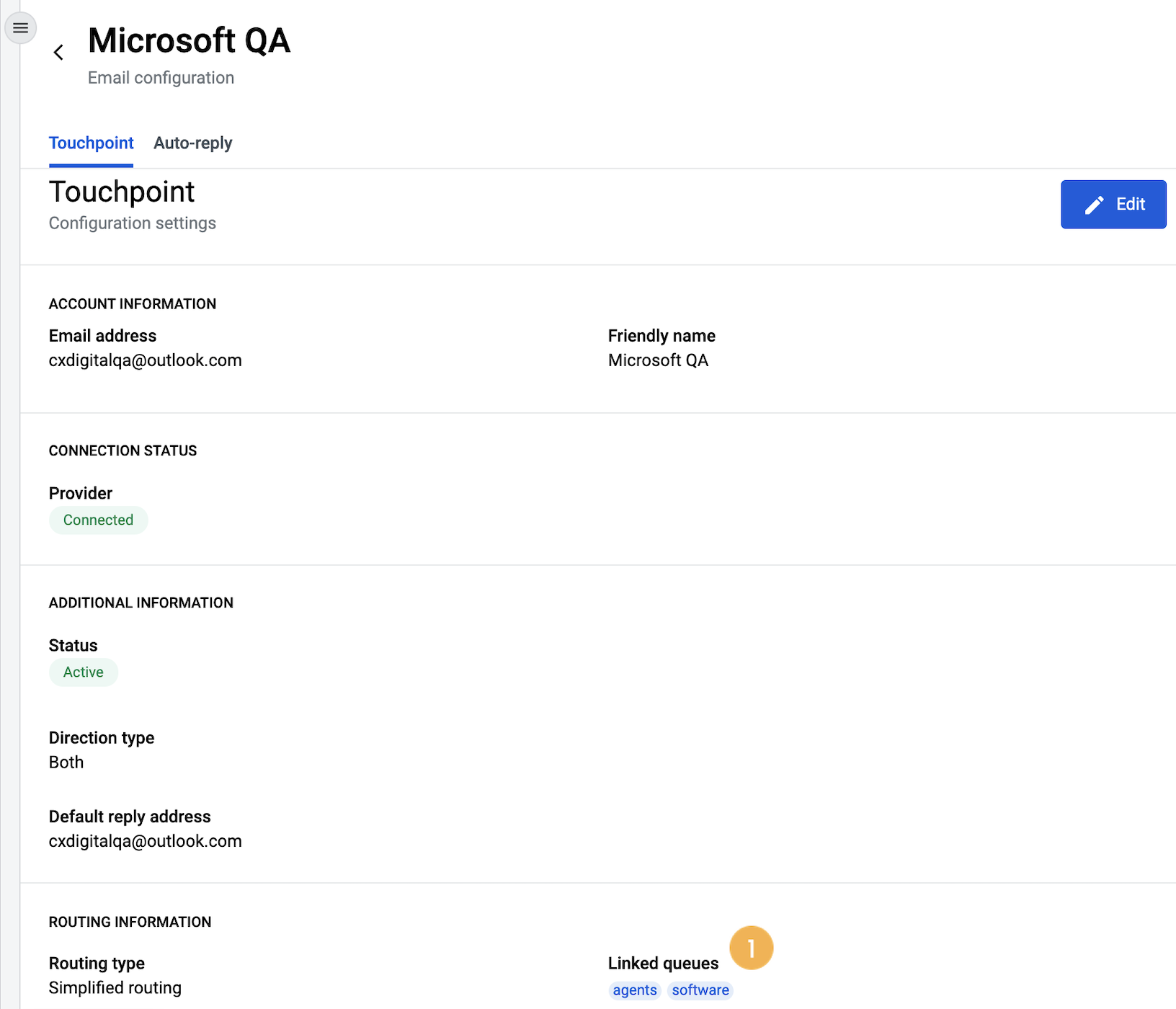
Task: Click the CONNECTION STATUS section heading
Action: click(122, 450)
